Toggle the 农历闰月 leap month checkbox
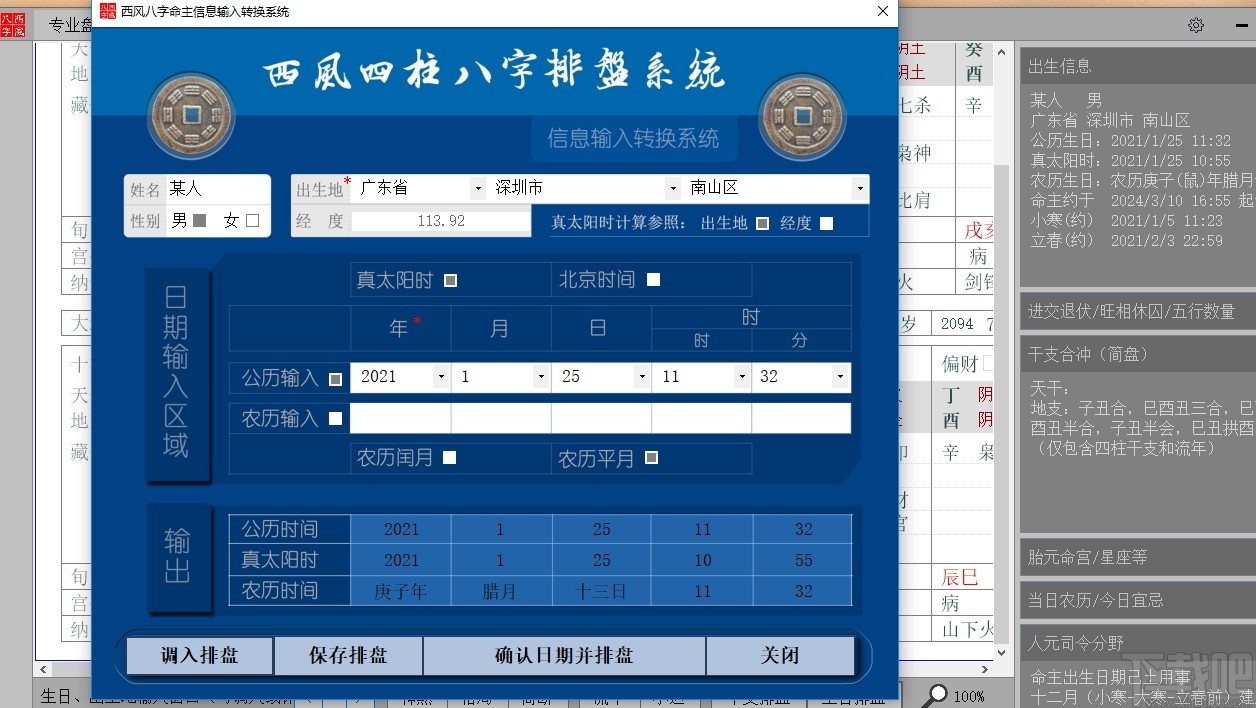The height and width of the screenshot is (708, 1256). (449, 457)
